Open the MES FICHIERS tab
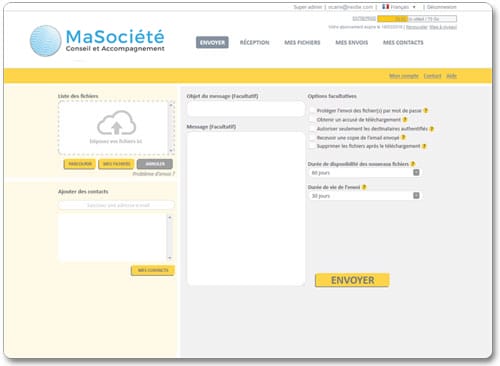500x366 pixels. pyautogui.click(x=302, y=42)
